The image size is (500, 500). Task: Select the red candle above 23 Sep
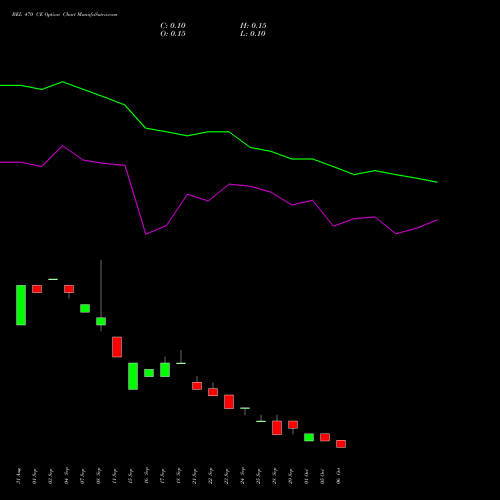tap(229, 402)
